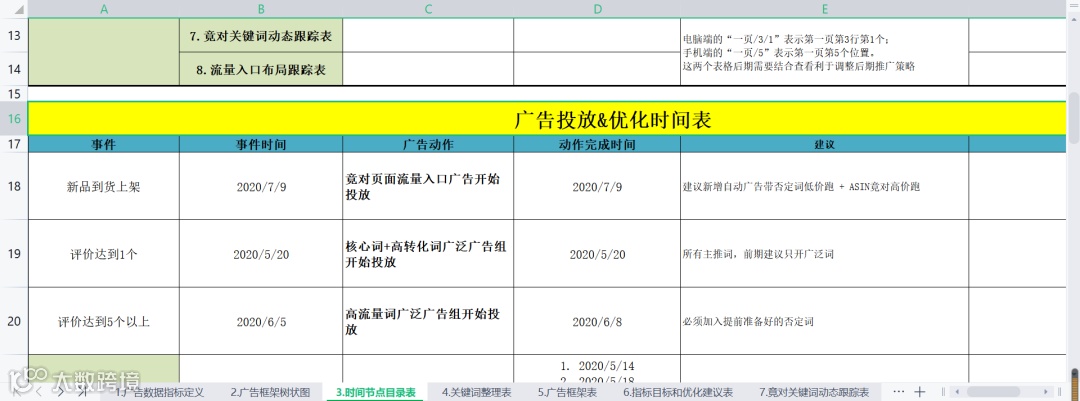This screenshot has height=401, width=1080.
Task: Click the 电脑端的"一页/3/1" note cell
Action: click(x=824, y=52)
